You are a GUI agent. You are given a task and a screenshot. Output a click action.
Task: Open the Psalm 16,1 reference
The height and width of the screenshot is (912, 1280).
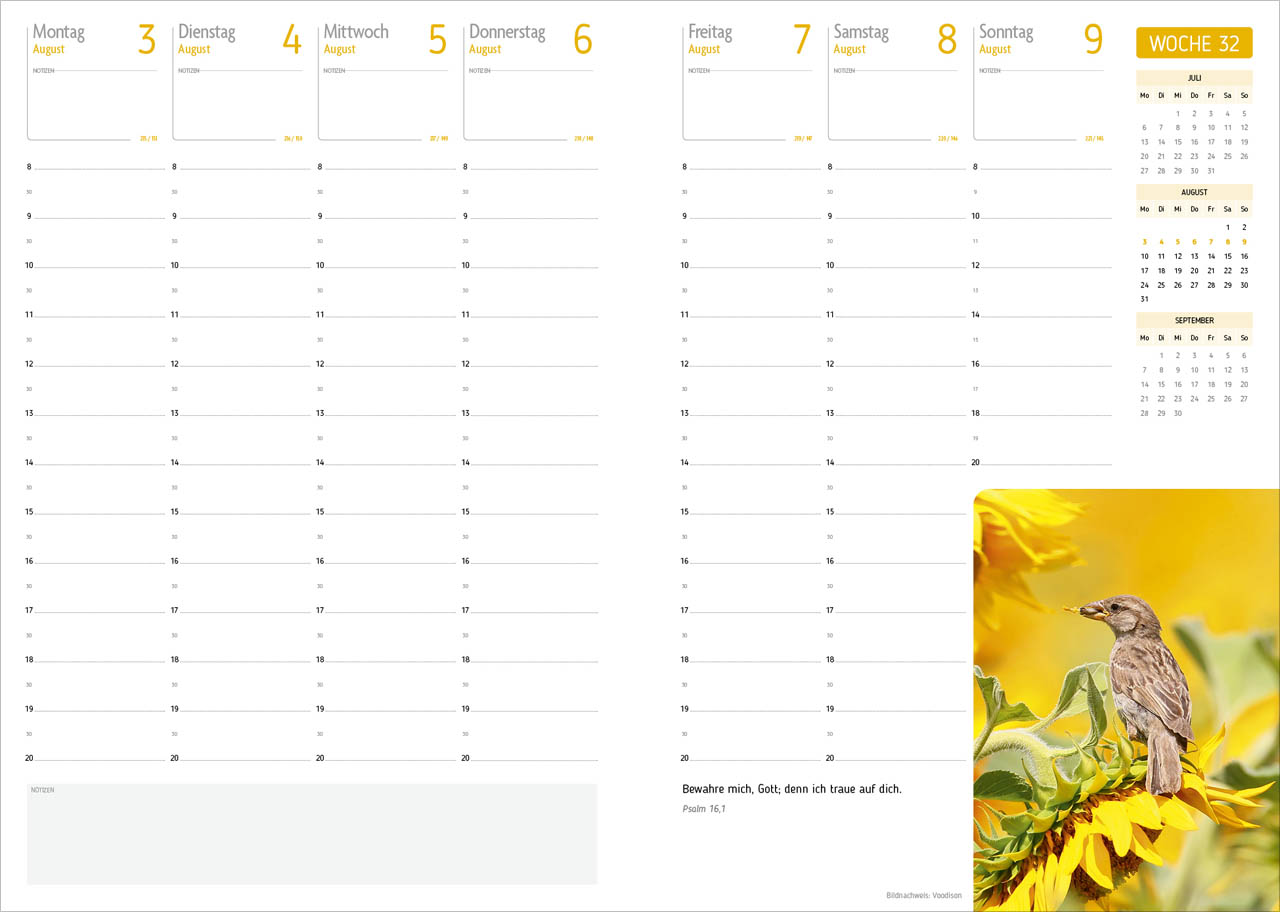point(704,809)
